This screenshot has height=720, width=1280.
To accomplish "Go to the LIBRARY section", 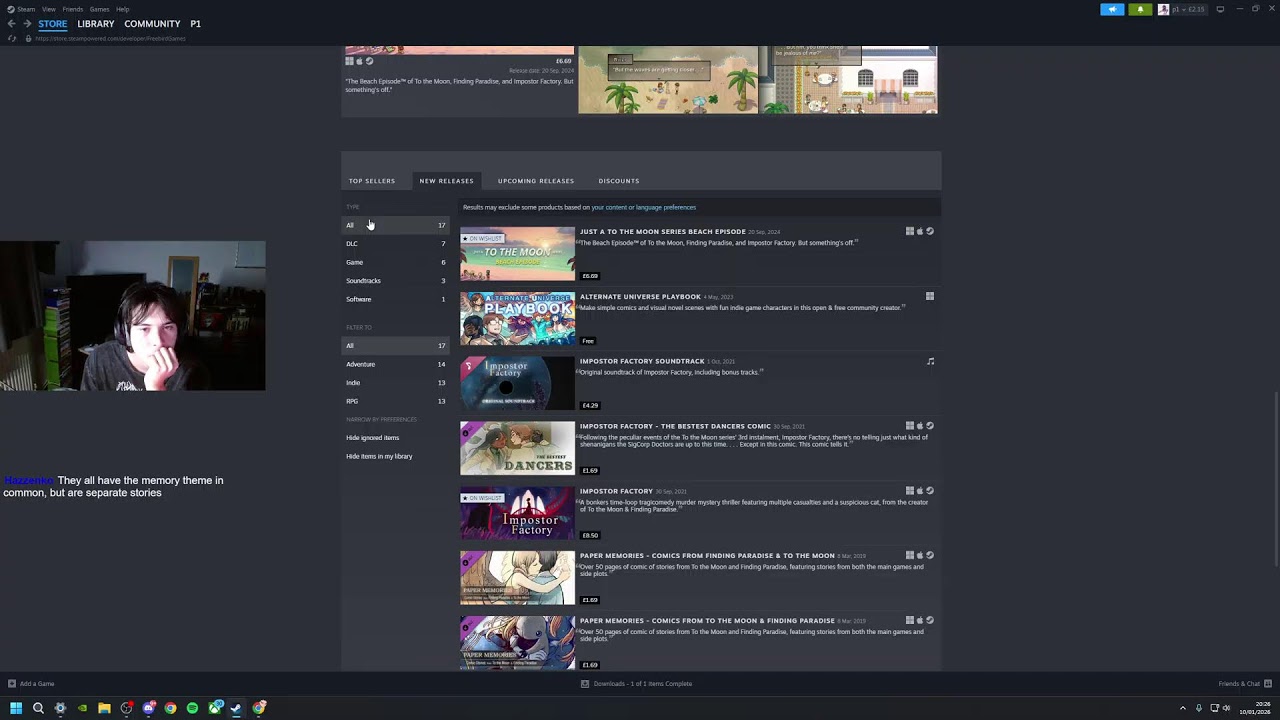I will coord(96,24).
